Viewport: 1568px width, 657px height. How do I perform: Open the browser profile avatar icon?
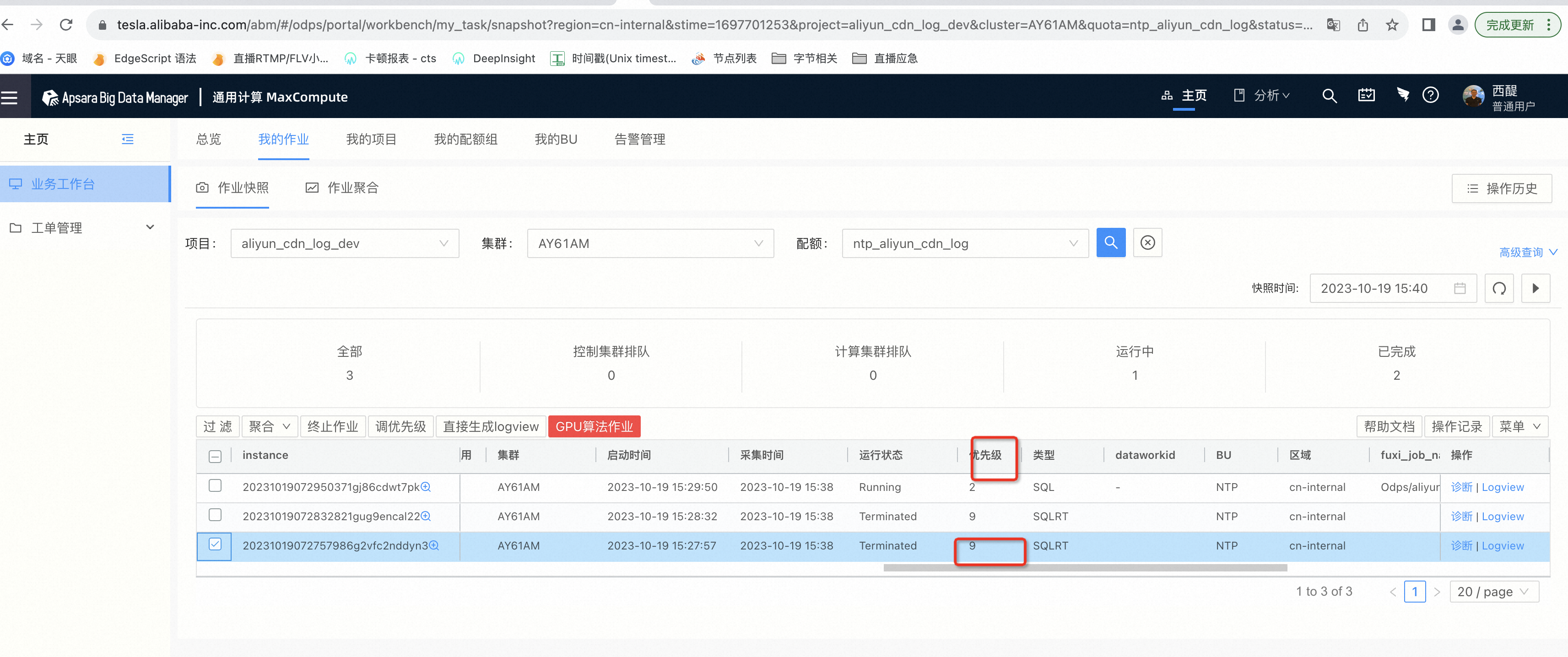[1458, 25]
